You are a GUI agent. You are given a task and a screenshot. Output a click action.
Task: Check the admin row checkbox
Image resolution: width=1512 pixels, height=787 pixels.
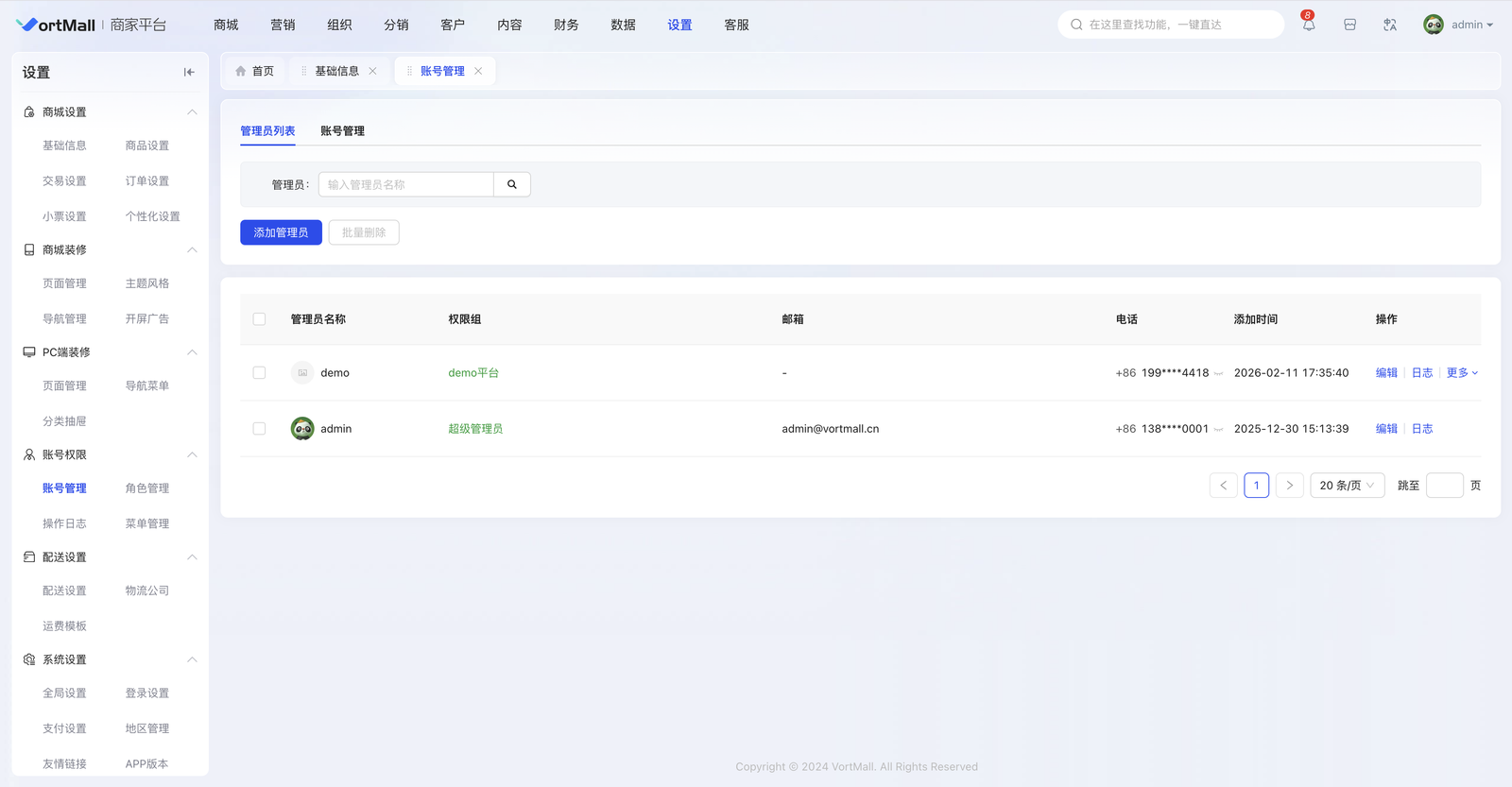[259, 429]
